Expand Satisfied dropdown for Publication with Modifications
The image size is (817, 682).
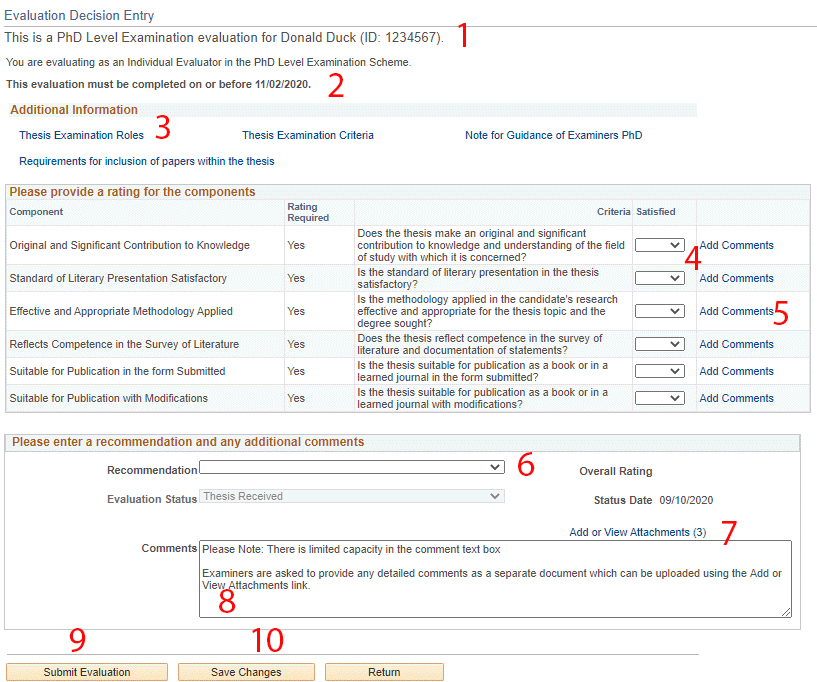coord(660,398)
